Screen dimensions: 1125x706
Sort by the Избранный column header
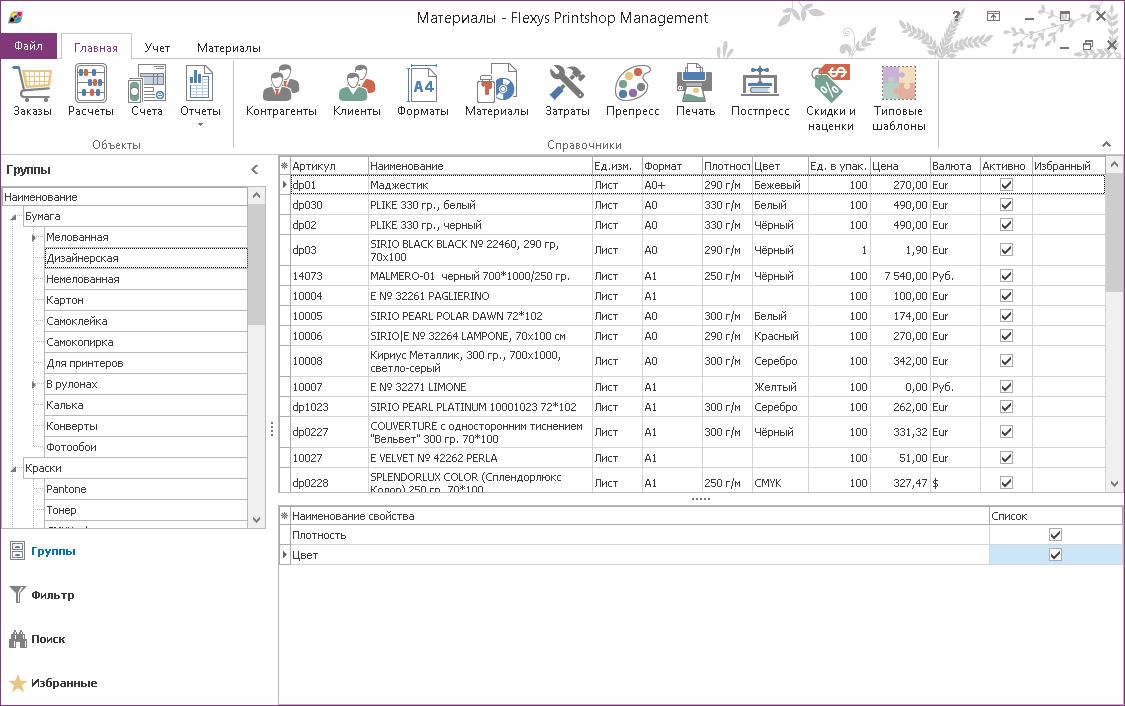[x=1068, y=166]
